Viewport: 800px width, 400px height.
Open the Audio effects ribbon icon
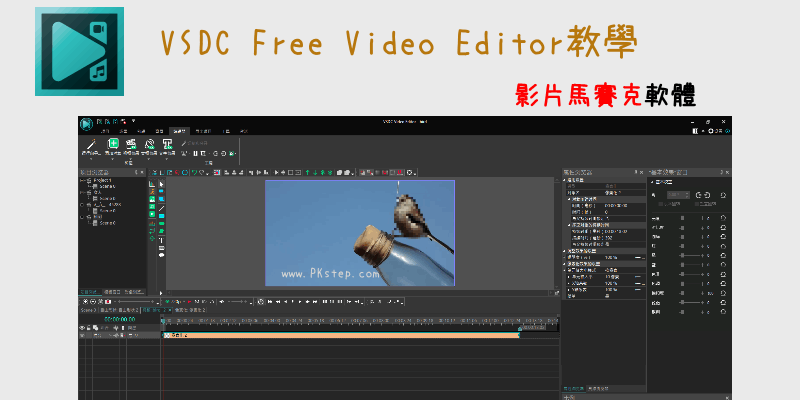[x=149, y=144]
